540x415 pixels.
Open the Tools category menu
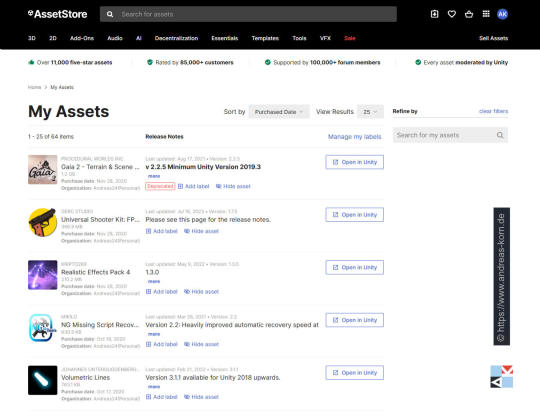point(299,38)
